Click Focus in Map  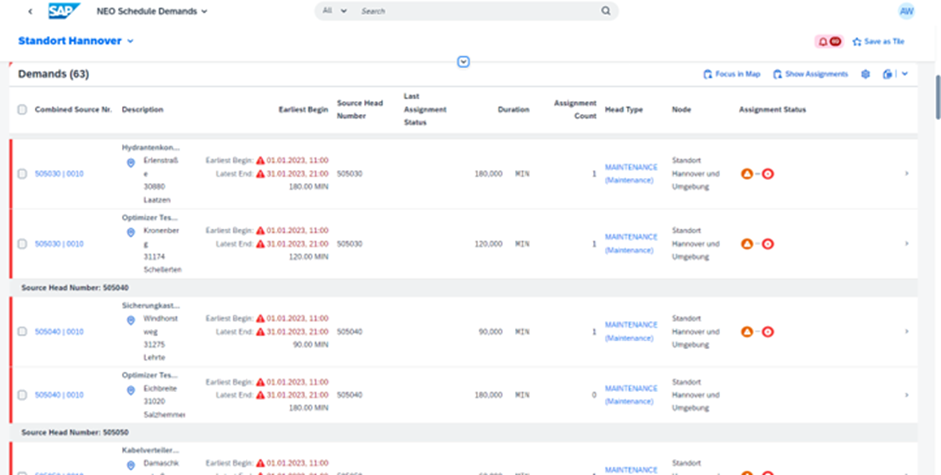point(732,74)
